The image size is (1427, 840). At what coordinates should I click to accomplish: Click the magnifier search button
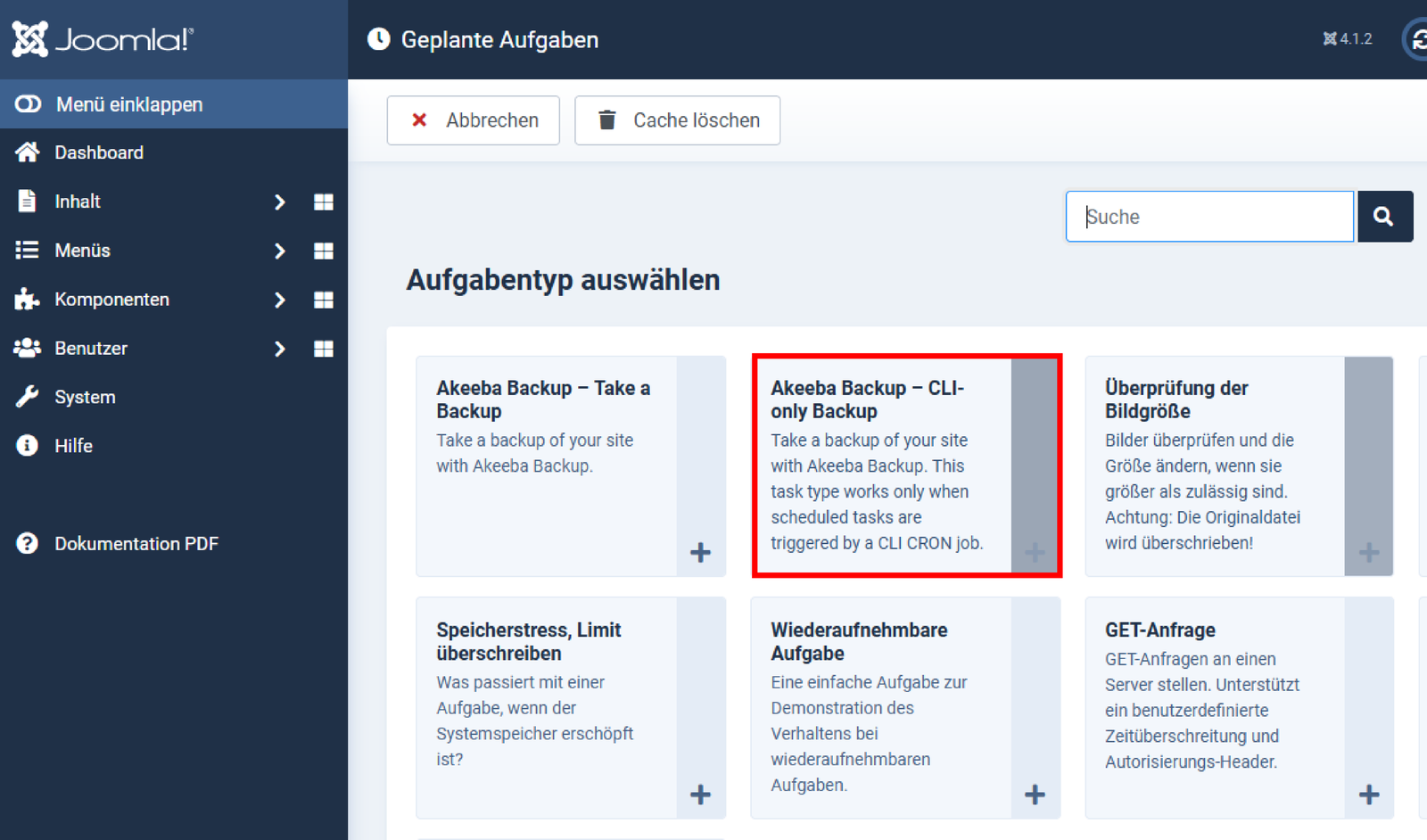(x=1384, y=217)
